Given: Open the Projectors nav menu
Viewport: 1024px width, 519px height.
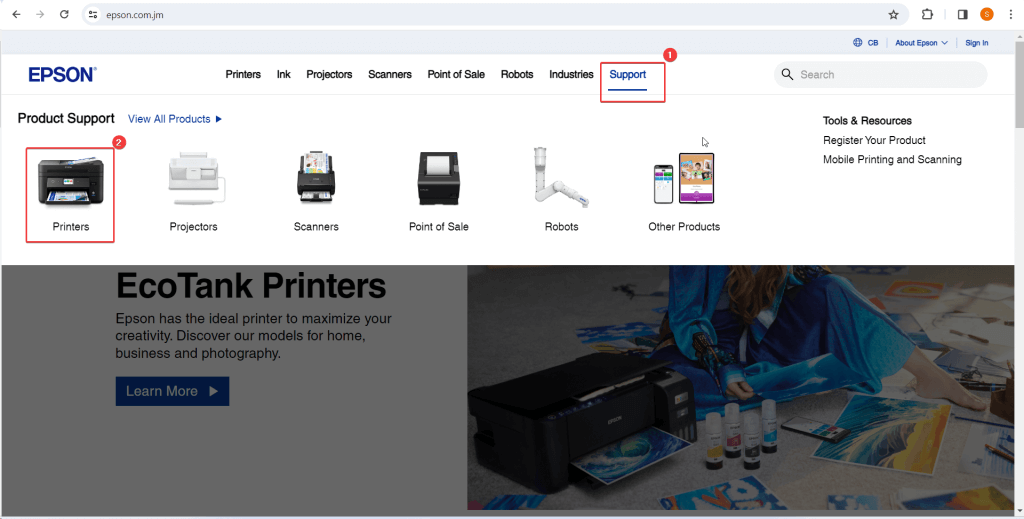Looking at the screenshot, I should pos(329,74).
